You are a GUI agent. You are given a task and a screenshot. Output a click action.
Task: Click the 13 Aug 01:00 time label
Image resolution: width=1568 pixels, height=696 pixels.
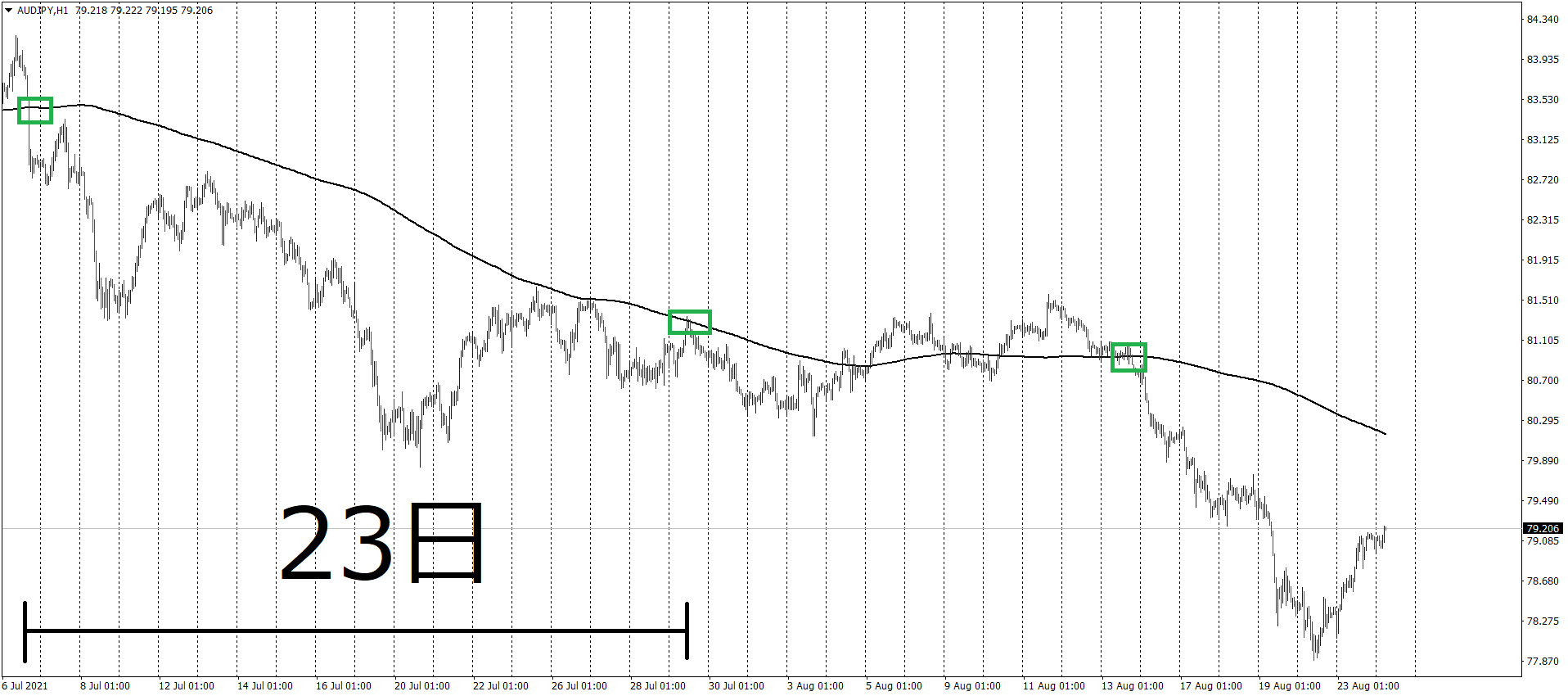(1133, 686)
